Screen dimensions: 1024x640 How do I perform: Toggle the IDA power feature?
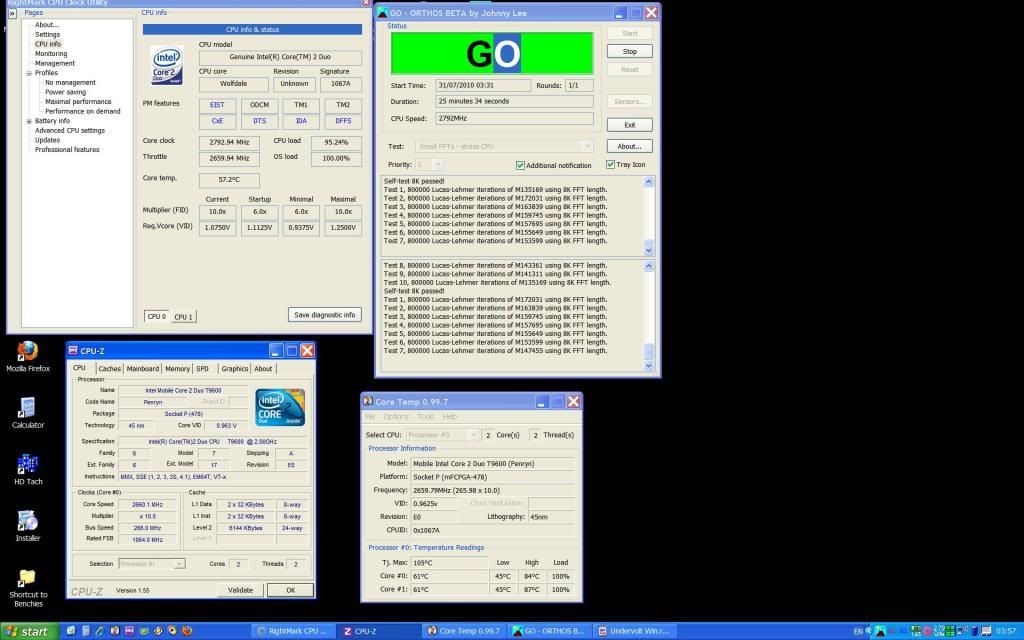coord(300,121)
